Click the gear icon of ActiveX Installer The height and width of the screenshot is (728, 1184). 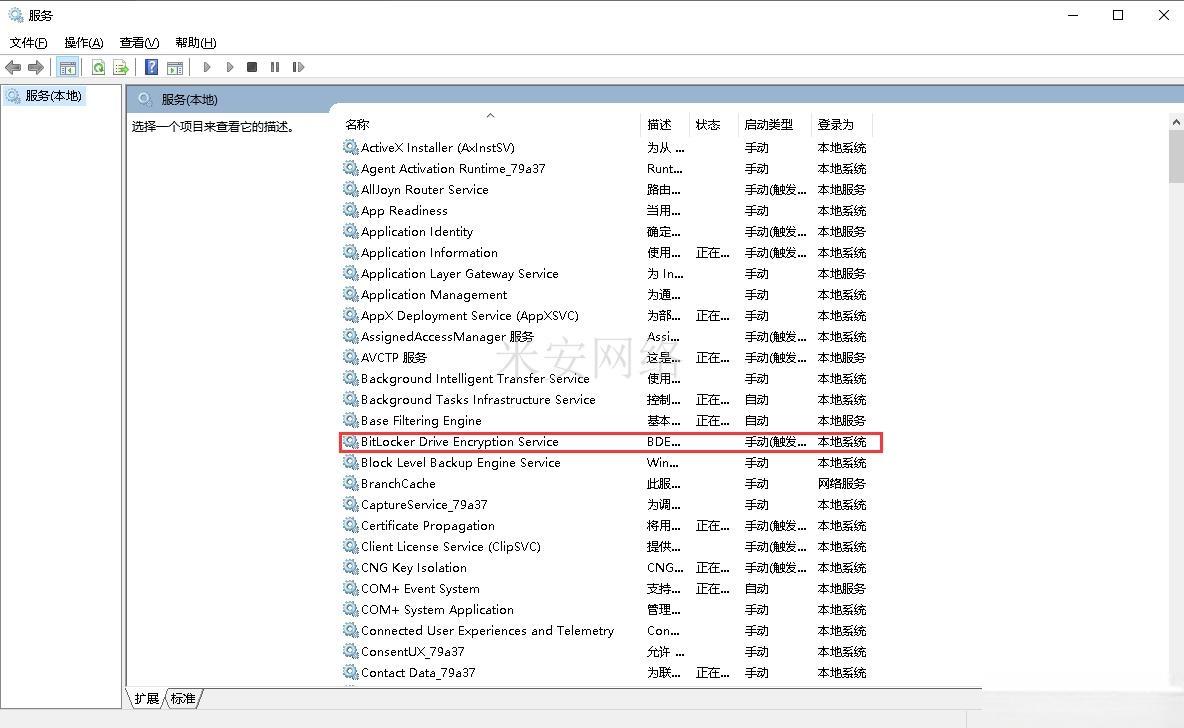point(350,147)
